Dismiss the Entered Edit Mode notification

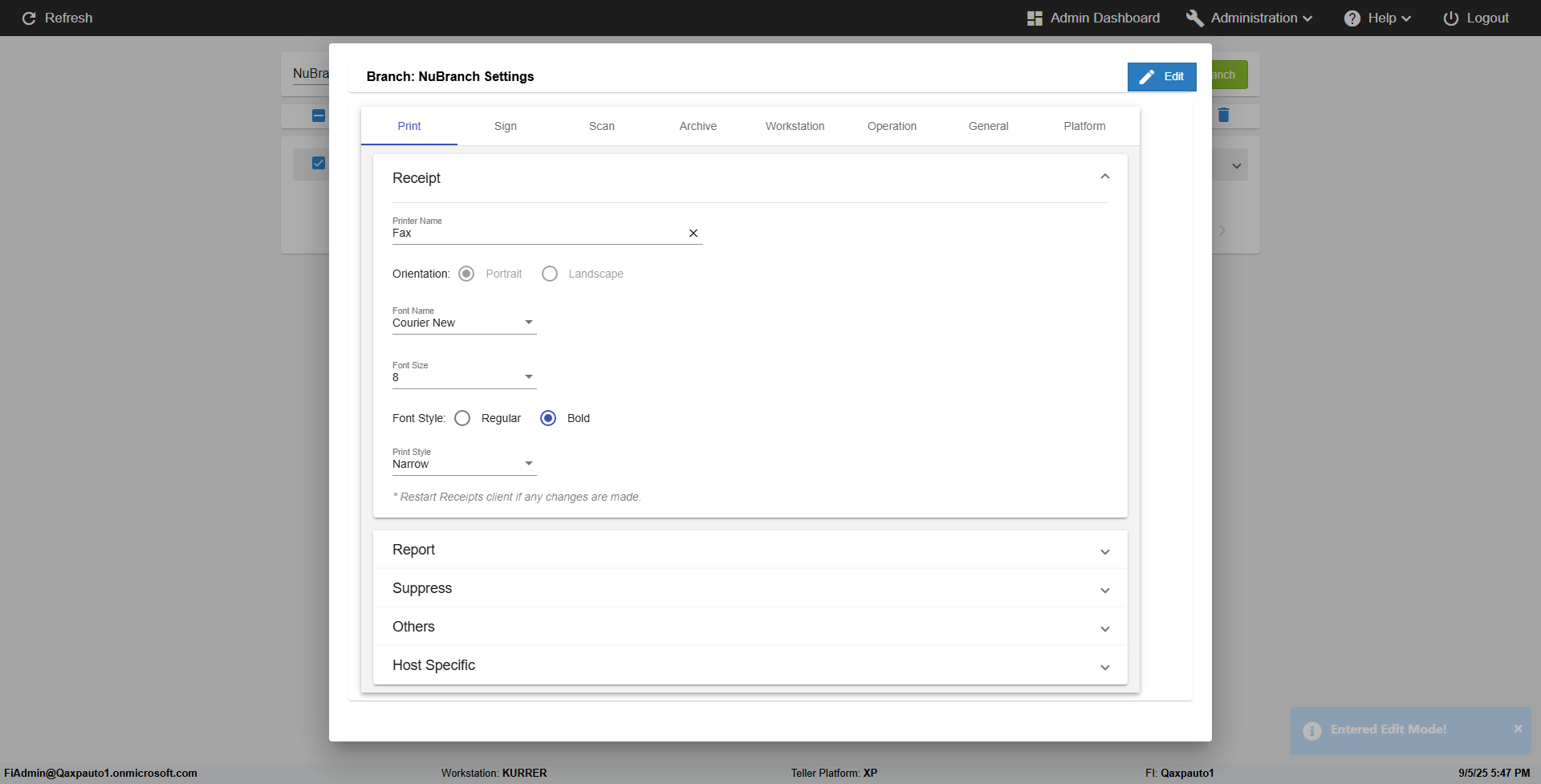coord(1518,729)
